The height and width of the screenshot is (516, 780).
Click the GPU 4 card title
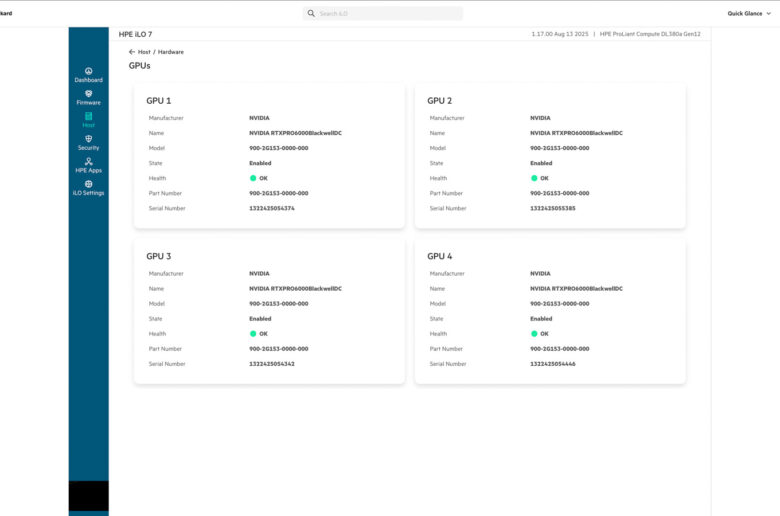(x=439, y=256)
